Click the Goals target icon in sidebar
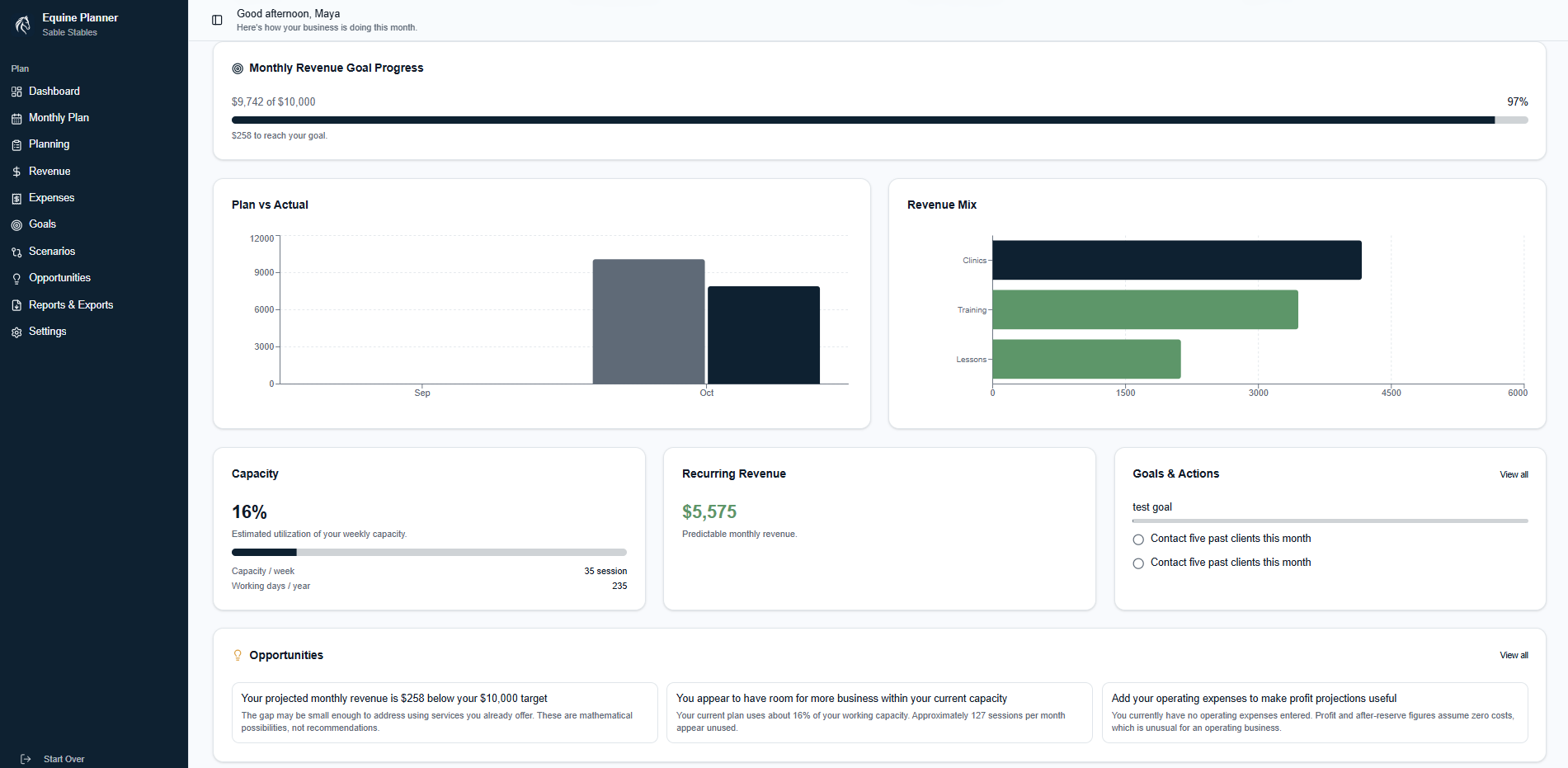Image resolution: width=1568 pixels, height=768 pixels. (16, 225)
